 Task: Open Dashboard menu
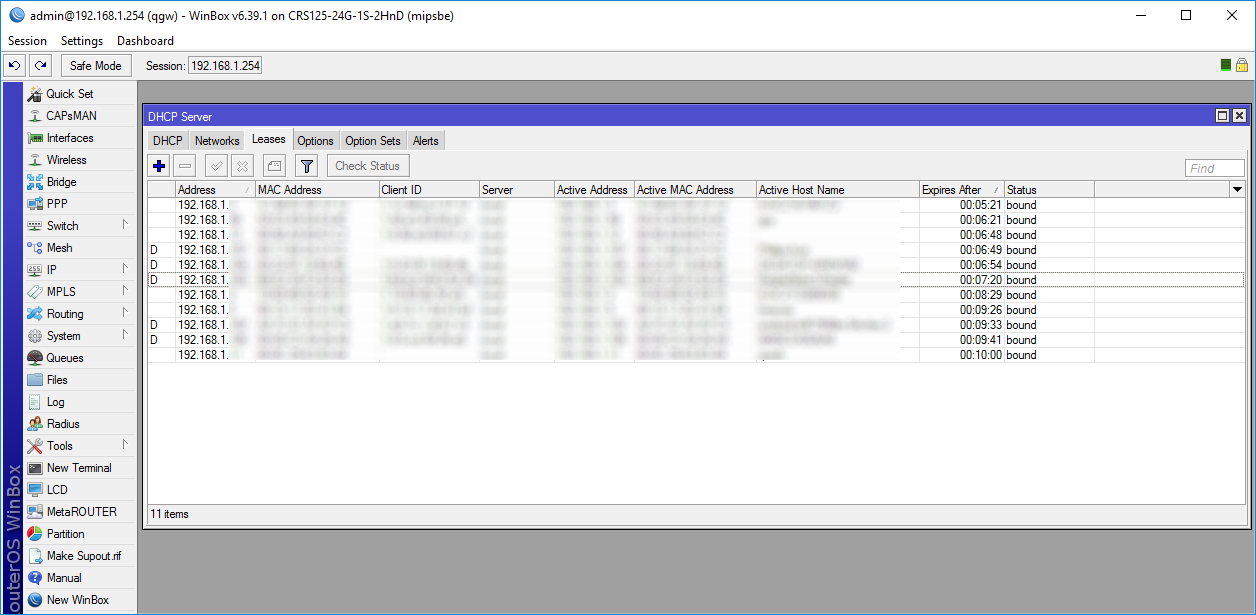tap(145, 41)
